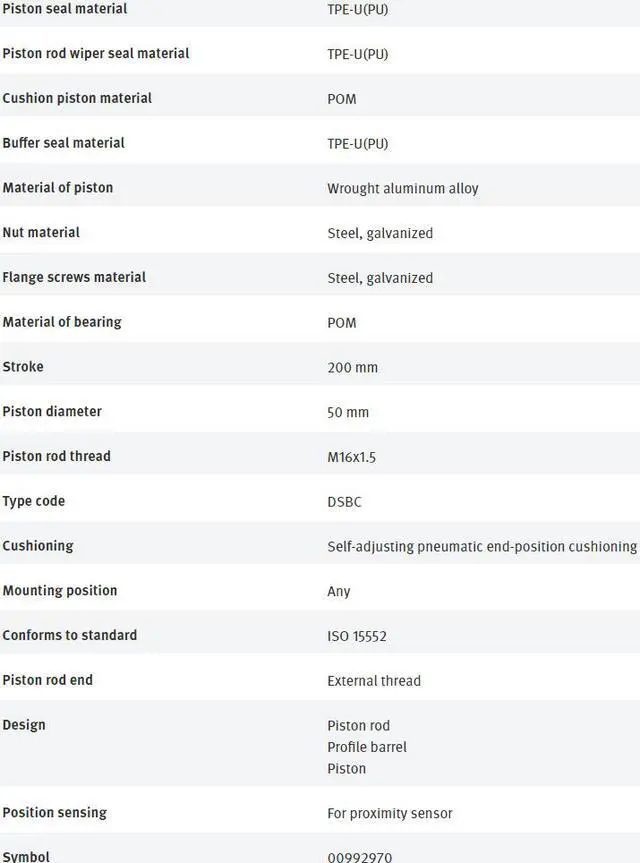Select "Steel, galvanized" beside Flange screws material

pos(380,278)
